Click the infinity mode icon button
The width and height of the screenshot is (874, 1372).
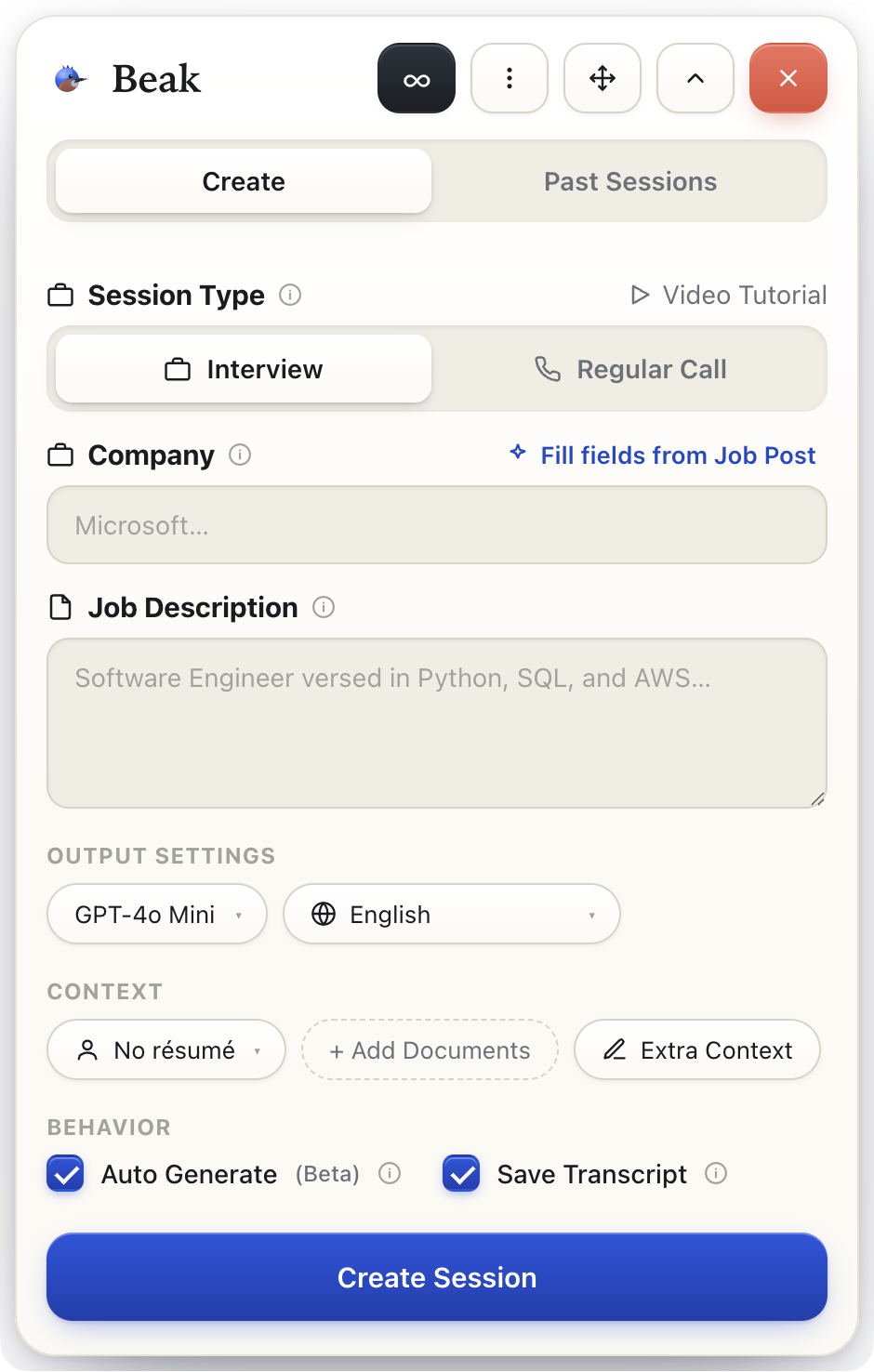pos(417,78)
